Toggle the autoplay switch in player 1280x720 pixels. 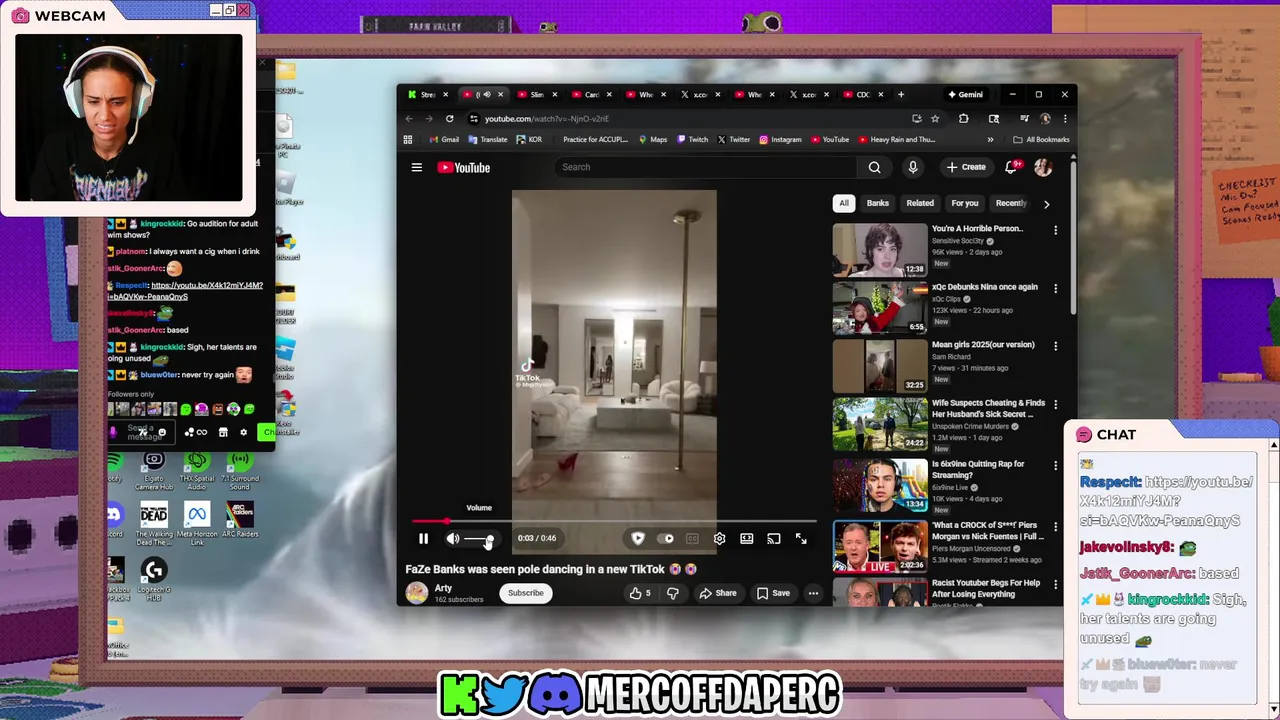667,538
